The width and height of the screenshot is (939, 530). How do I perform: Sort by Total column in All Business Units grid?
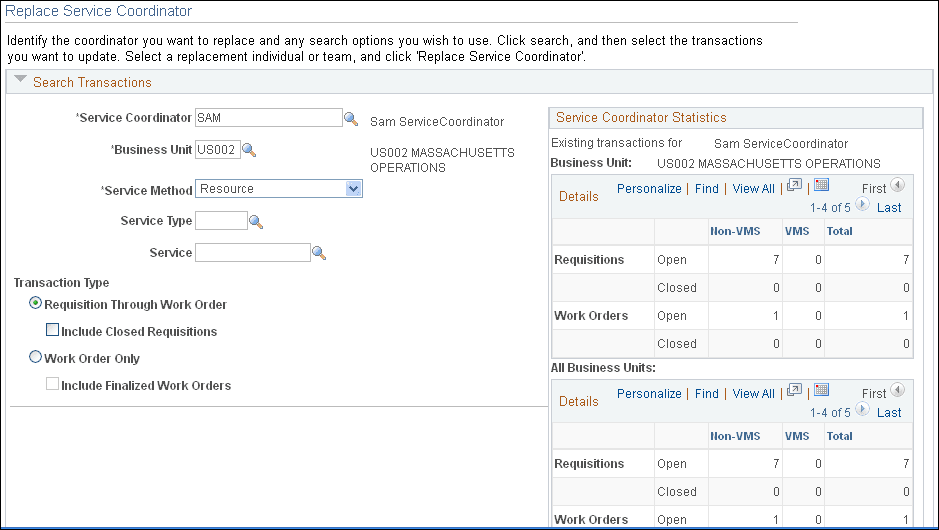839,436
